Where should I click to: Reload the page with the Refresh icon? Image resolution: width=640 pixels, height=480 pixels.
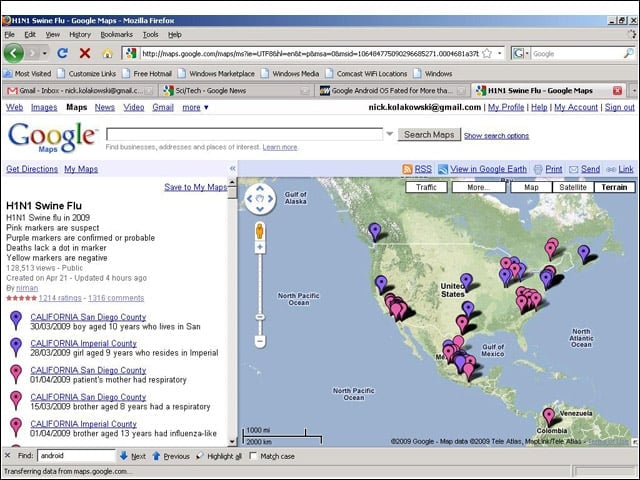click(x=62, y=53)
